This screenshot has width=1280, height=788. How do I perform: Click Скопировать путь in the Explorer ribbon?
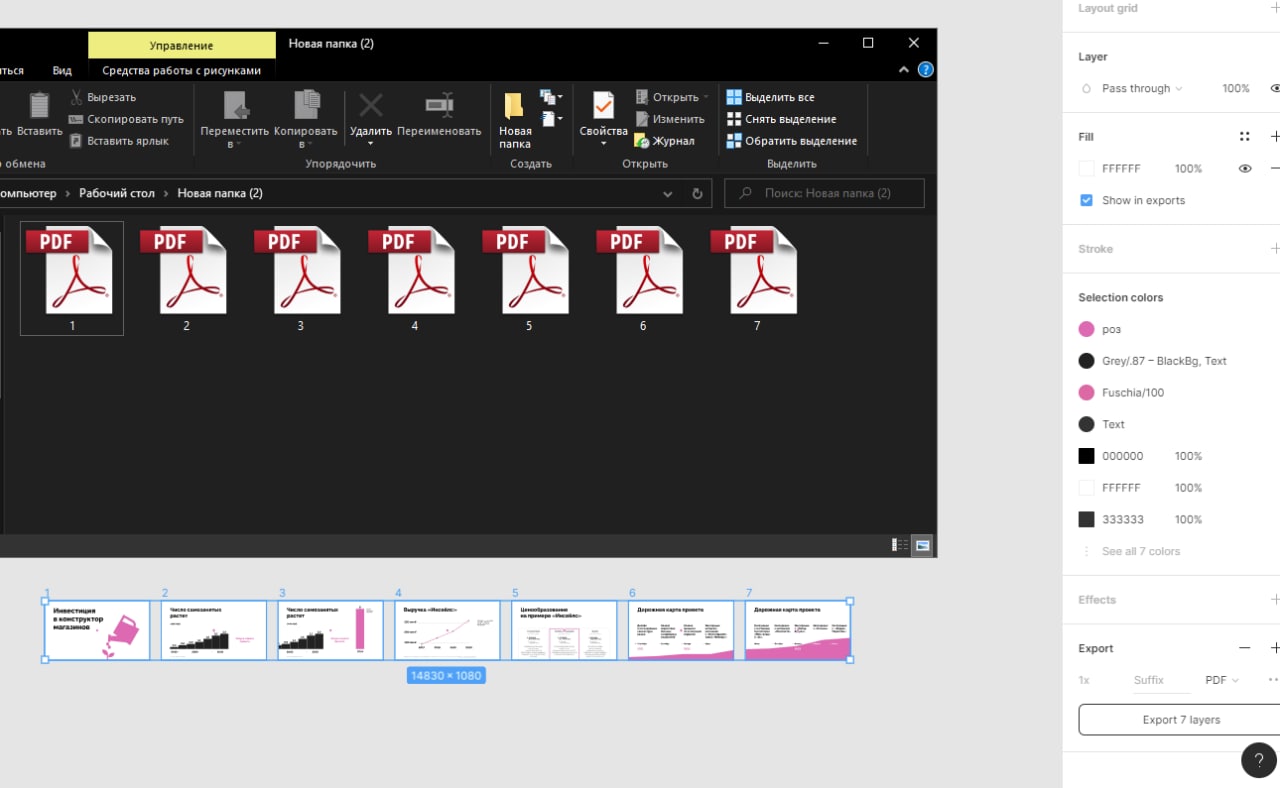tap(126, 119)
